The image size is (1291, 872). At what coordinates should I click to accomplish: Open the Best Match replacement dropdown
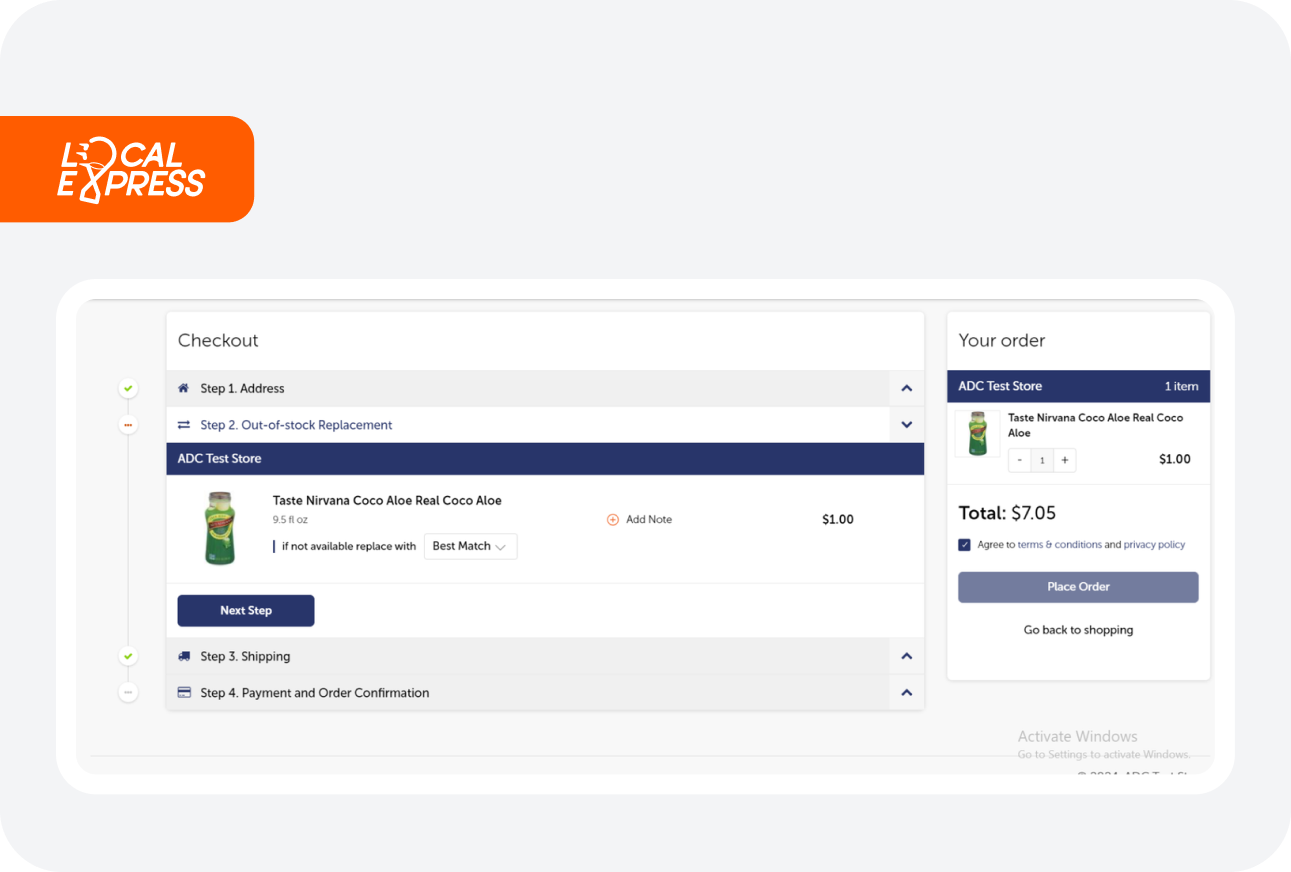(x=471, y=546)
